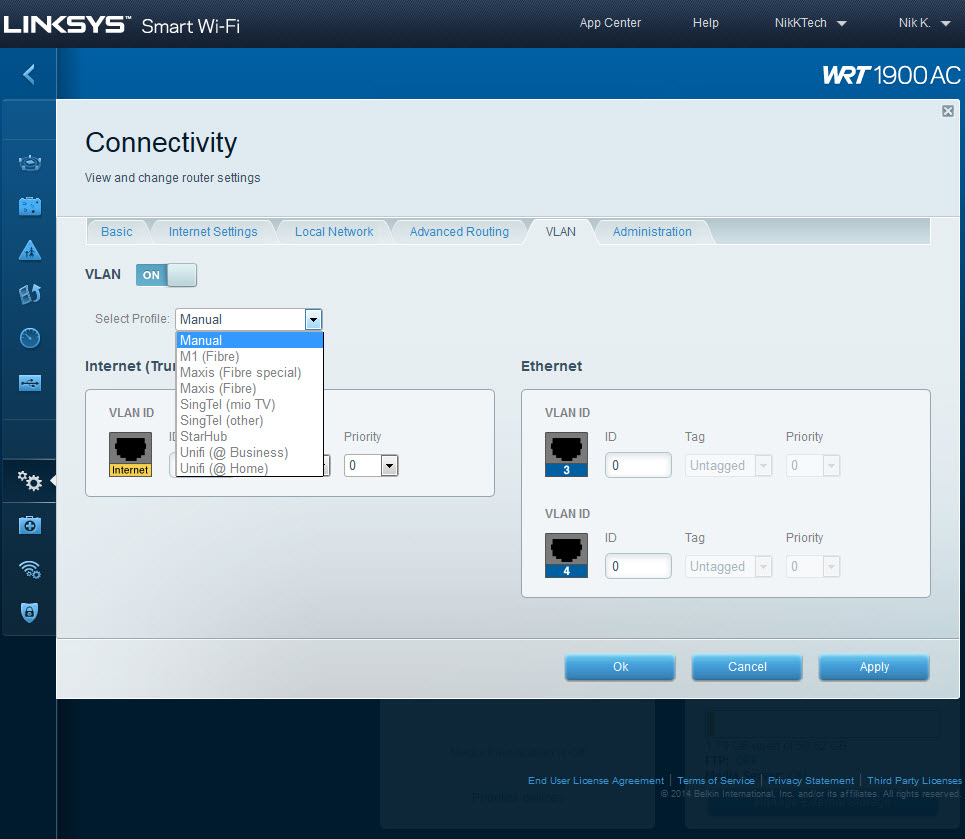The image size is (965, 839).
Task: Click the Ethernet port 4 icon
Action: tap(566, 555)
